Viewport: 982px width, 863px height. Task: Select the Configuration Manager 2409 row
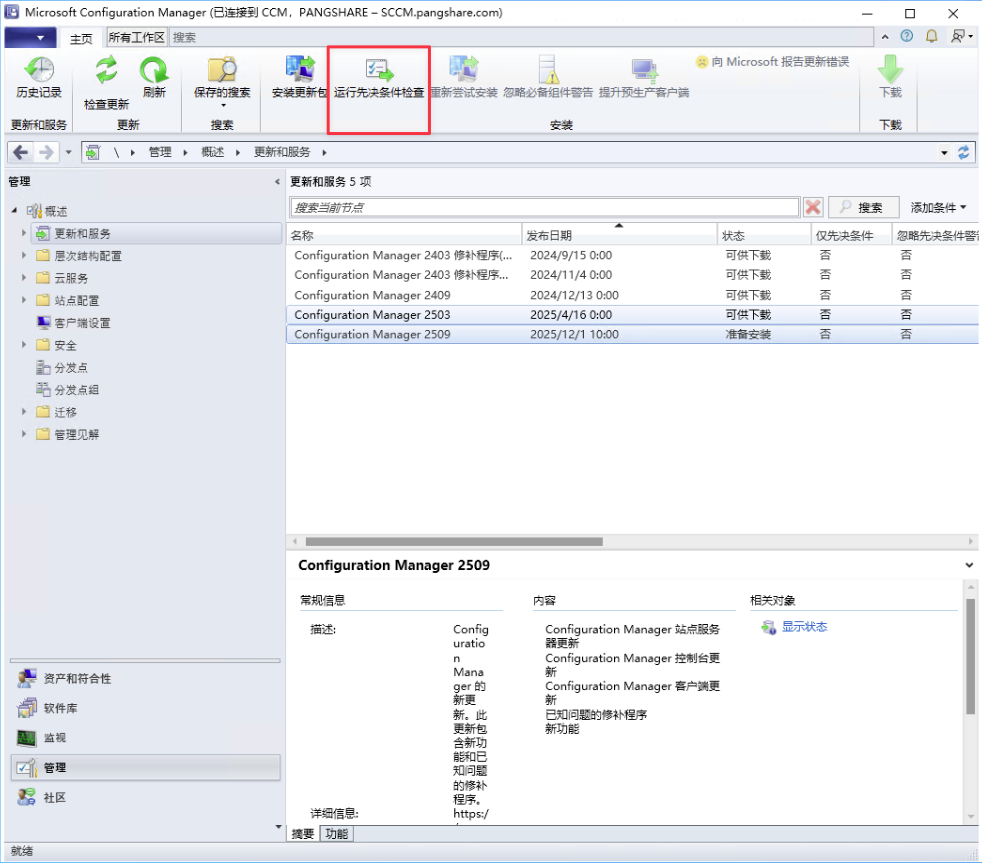point(633,295)
